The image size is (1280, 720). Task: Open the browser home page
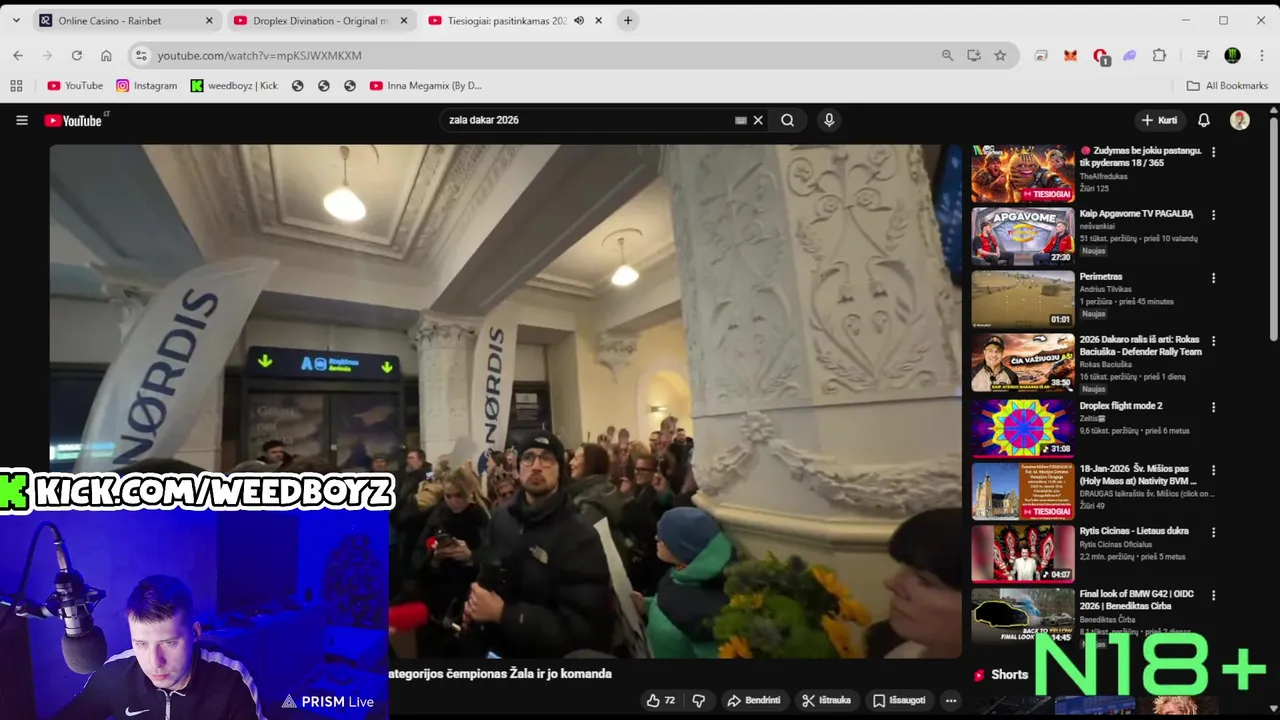106,55
